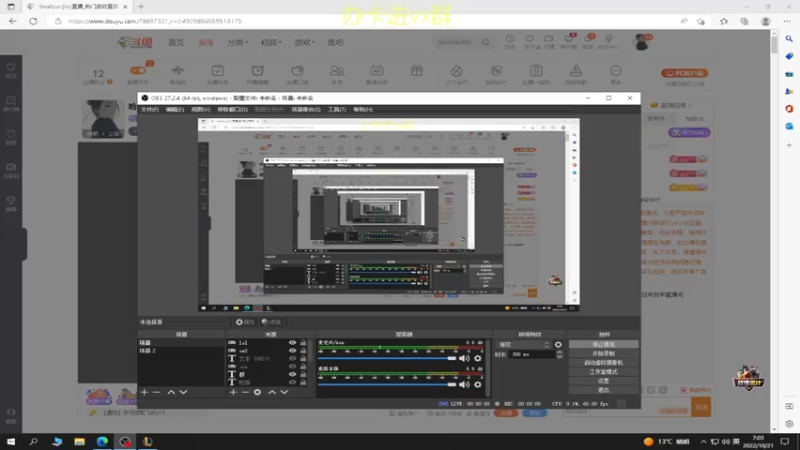Mute the Mic/Aux speaker icon

464,358
